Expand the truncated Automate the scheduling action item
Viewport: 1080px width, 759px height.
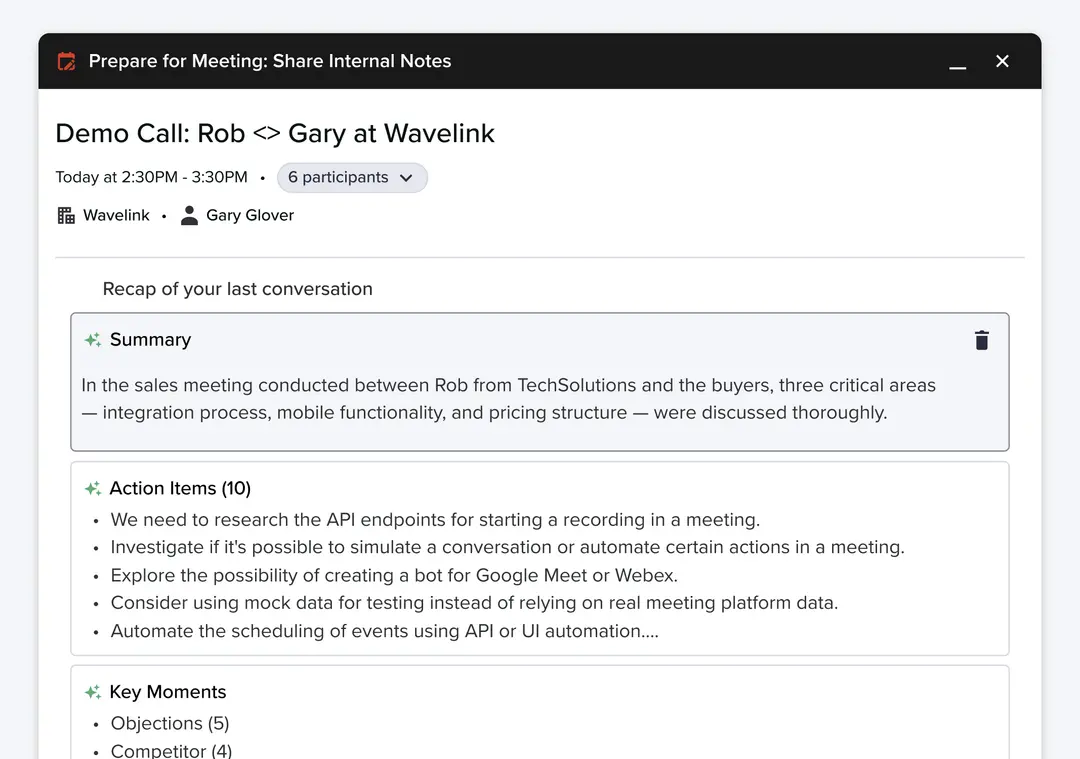(x=384, y=631)
